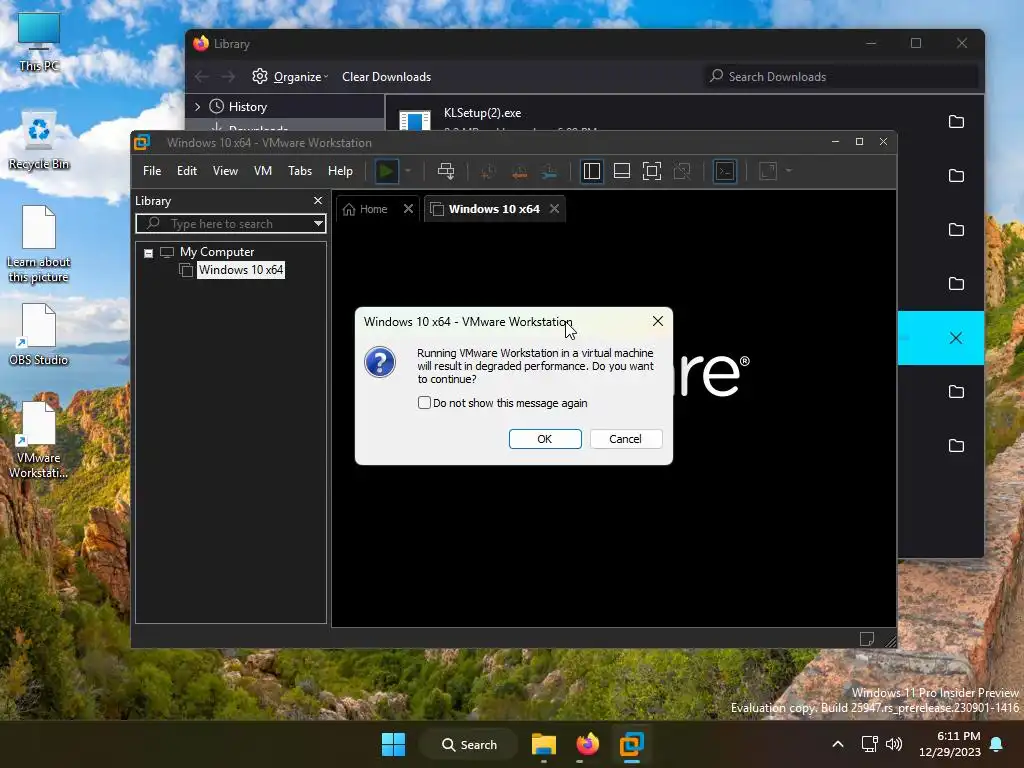Click the Search Downloads field
1024x768 pixels.
[x=842, y=76]
